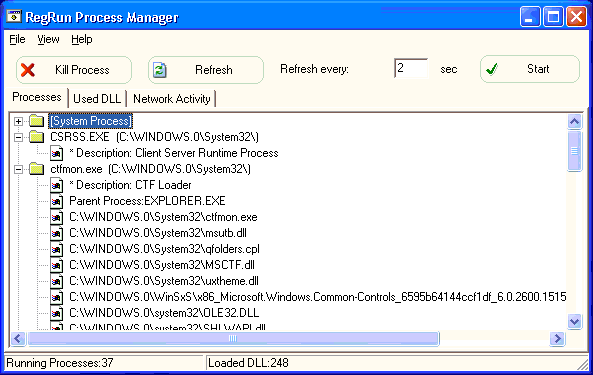Select the OLE32.DLL path row
593x375 pixels.
tap(164, 313)
